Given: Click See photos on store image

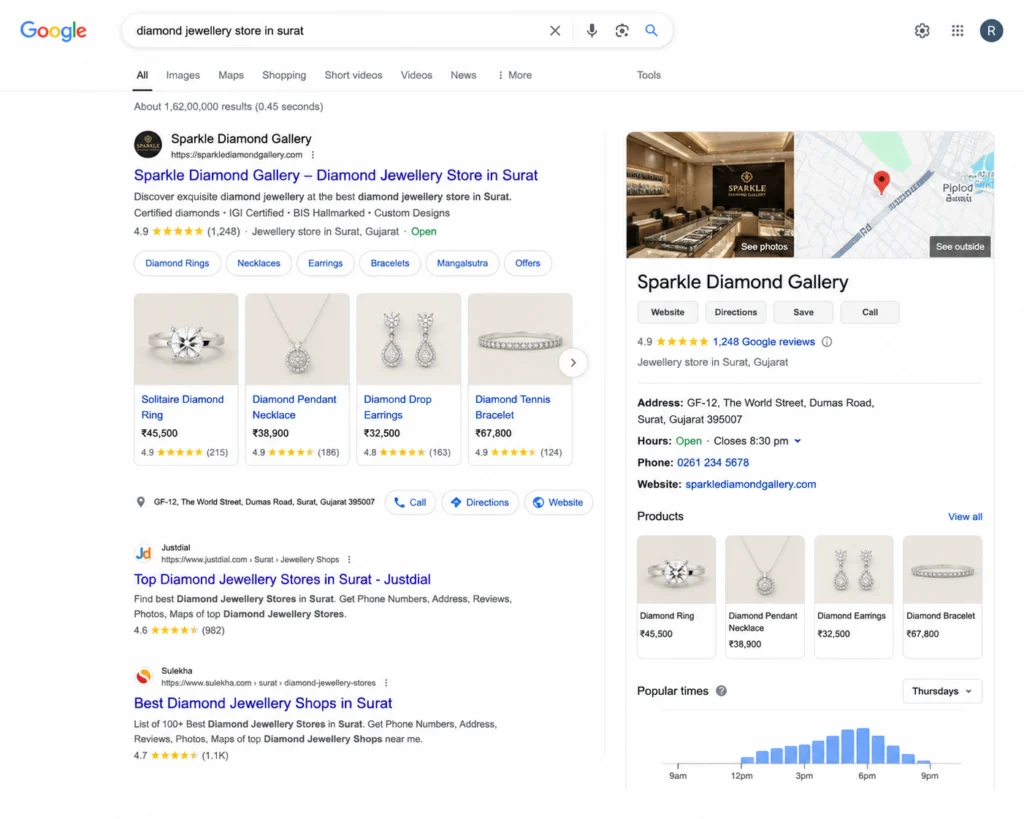Looking at the screenshot, I should click(x=763, y=247).
